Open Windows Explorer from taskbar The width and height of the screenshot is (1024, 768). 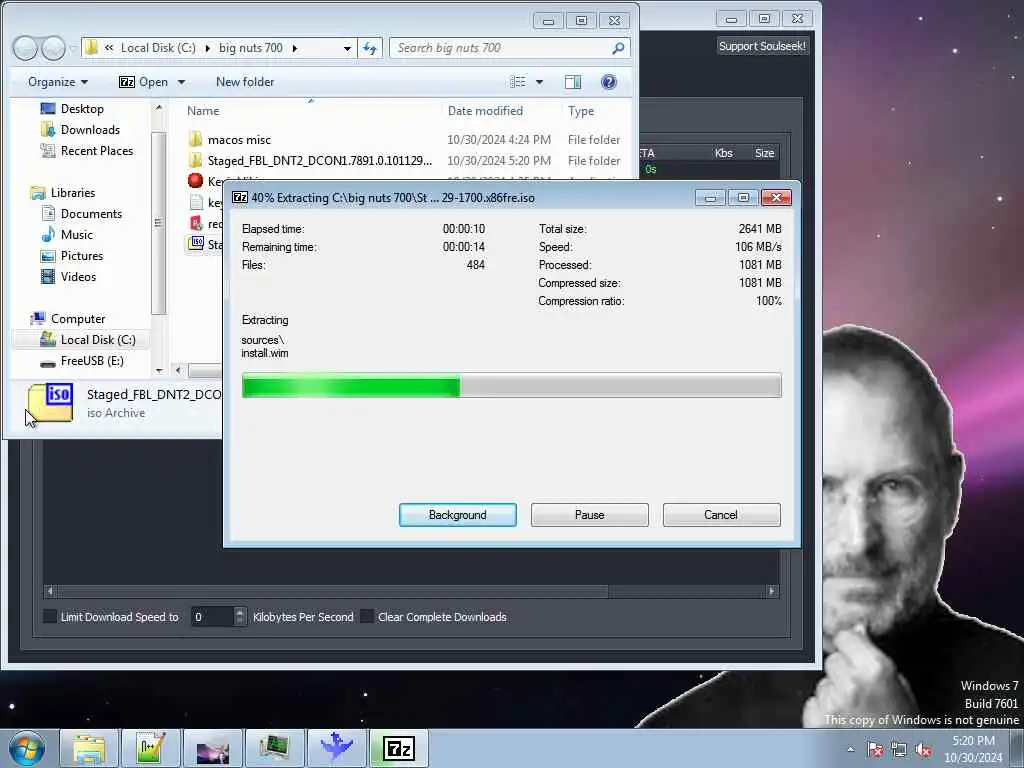pyautogui.click(x=89, y=748)
